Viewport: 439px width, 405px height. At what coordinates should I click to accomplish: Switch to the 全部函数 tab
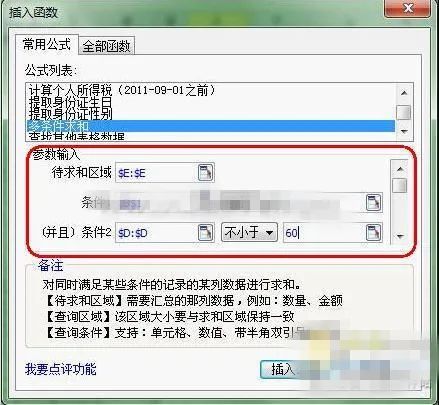click(106, 46)
